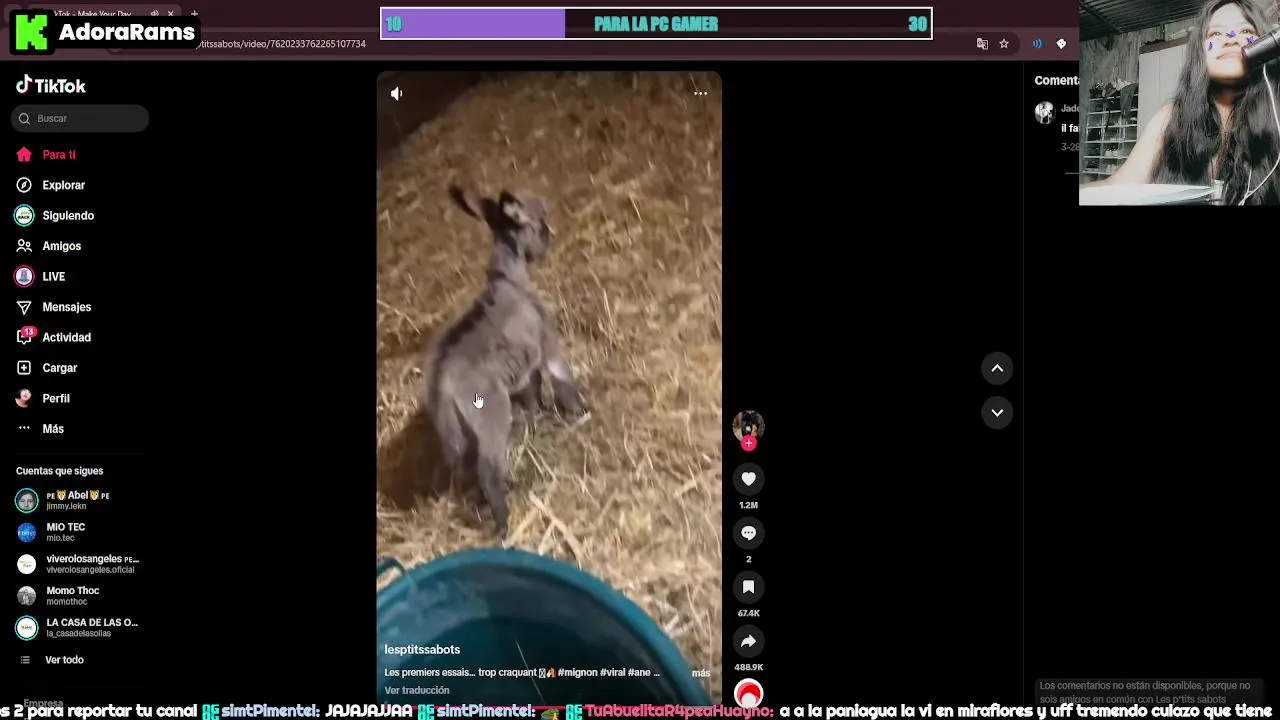The image size is (1280, 720).
Task: Click the TikTok logo
Action: pyautogui.click(x=51, y=86)
